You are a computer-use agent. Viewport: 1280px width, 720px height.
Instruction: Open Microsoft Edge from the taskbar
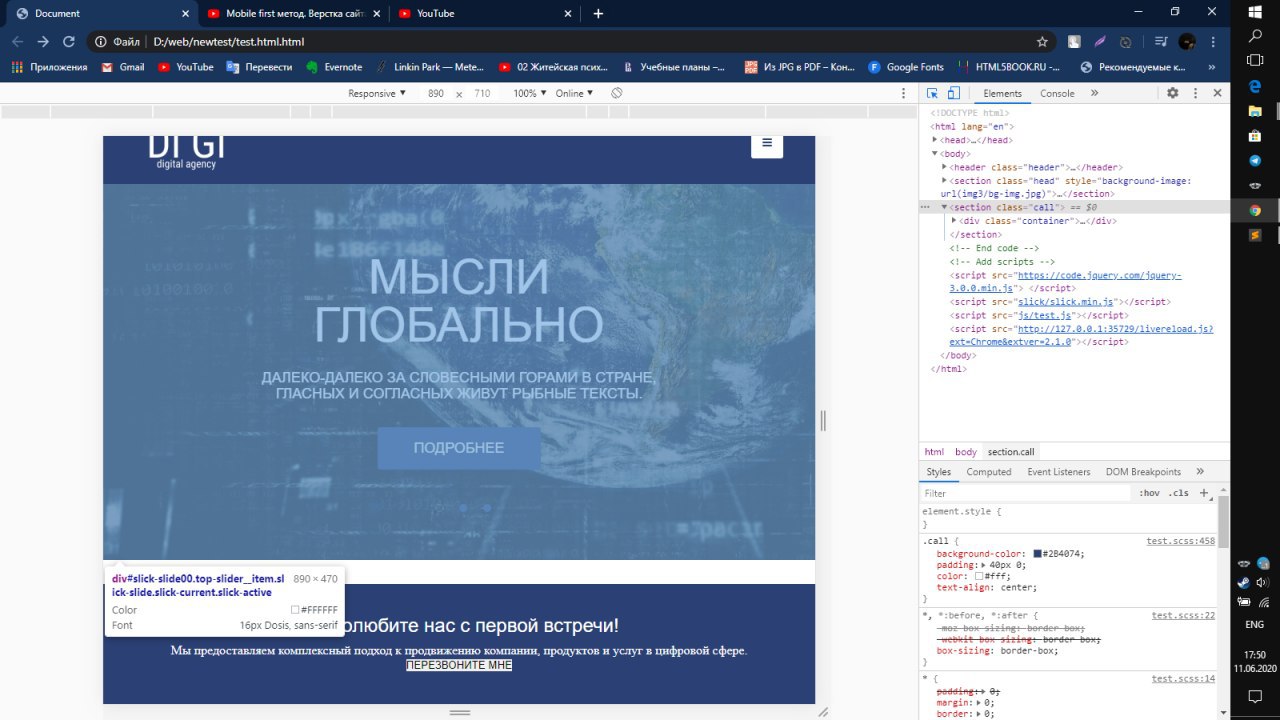(x=1255, y=86)
